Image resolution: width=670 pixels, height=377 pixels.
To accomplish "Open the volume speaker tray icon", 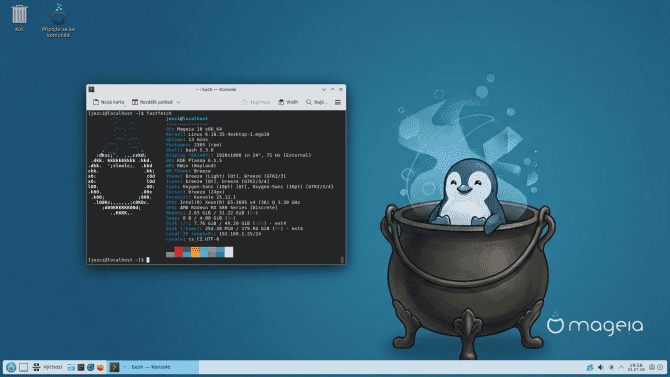I will pyautogui.click(x=601, y=367).
